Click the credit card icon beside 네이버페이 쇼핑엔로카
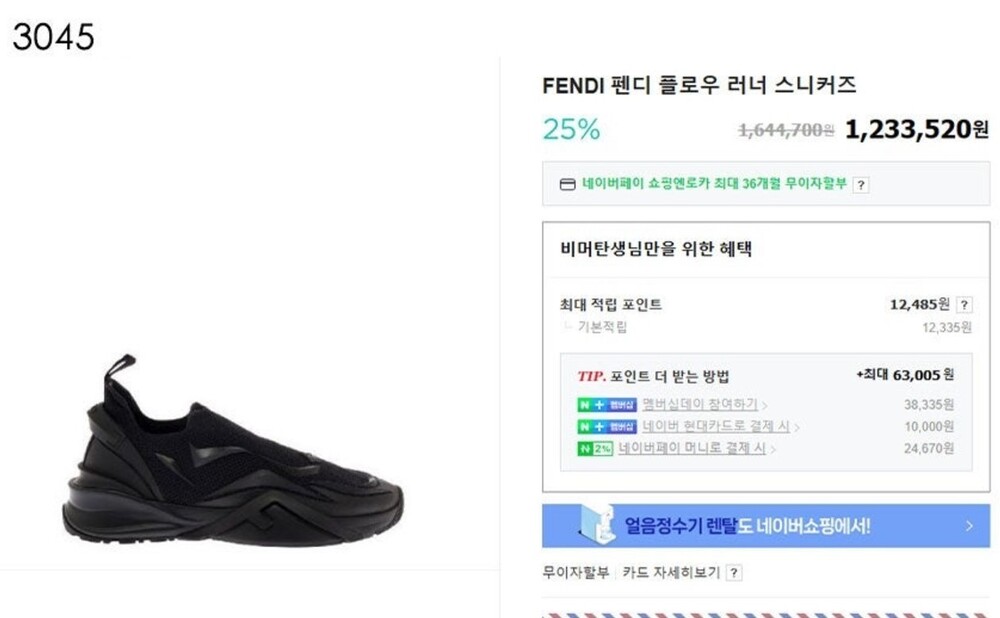This screenshot has width=1000, height=618. click(567, 184)
